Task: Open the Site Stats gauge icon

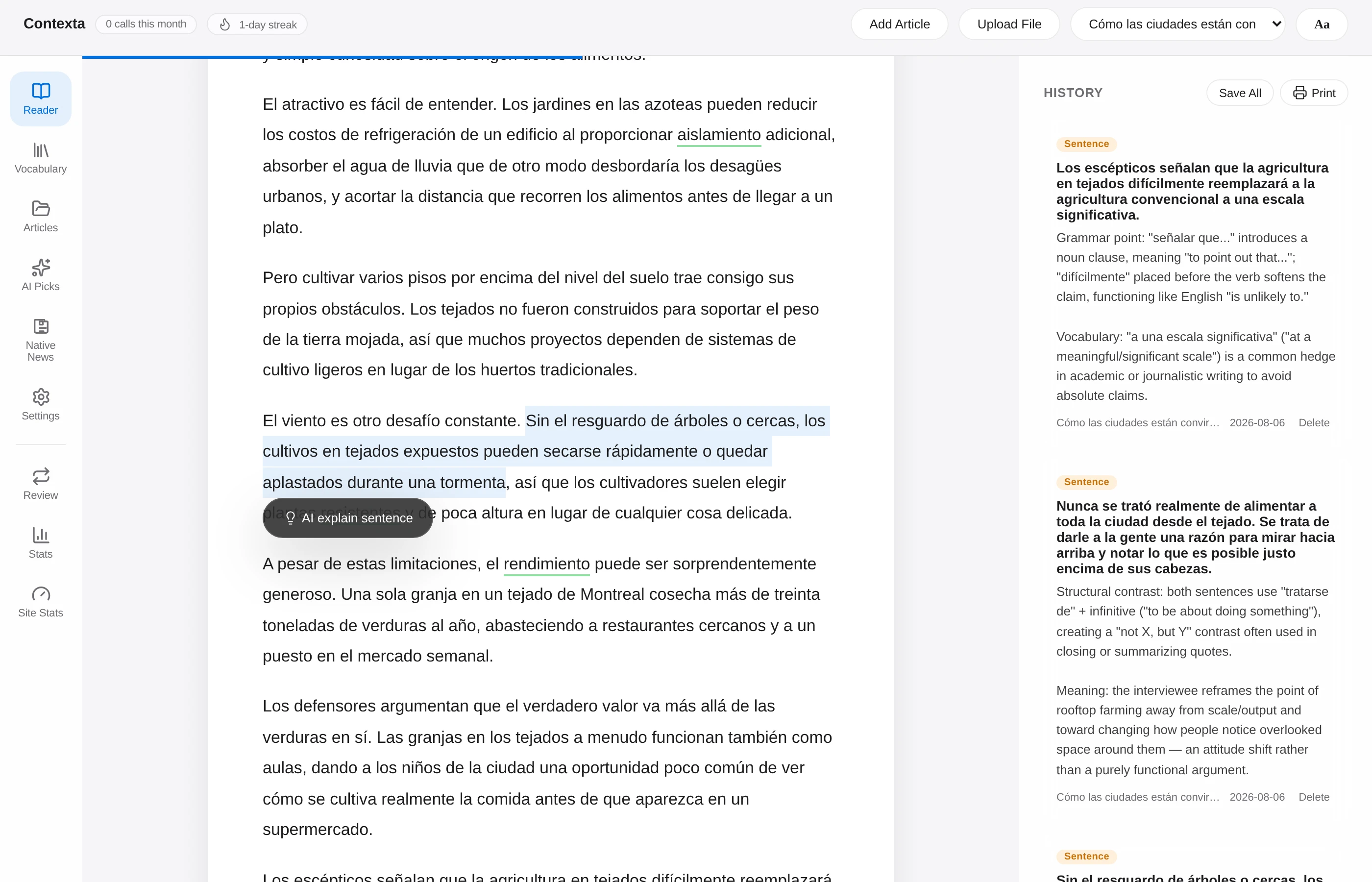Action: pyautogui.click(x=41, y=594)
